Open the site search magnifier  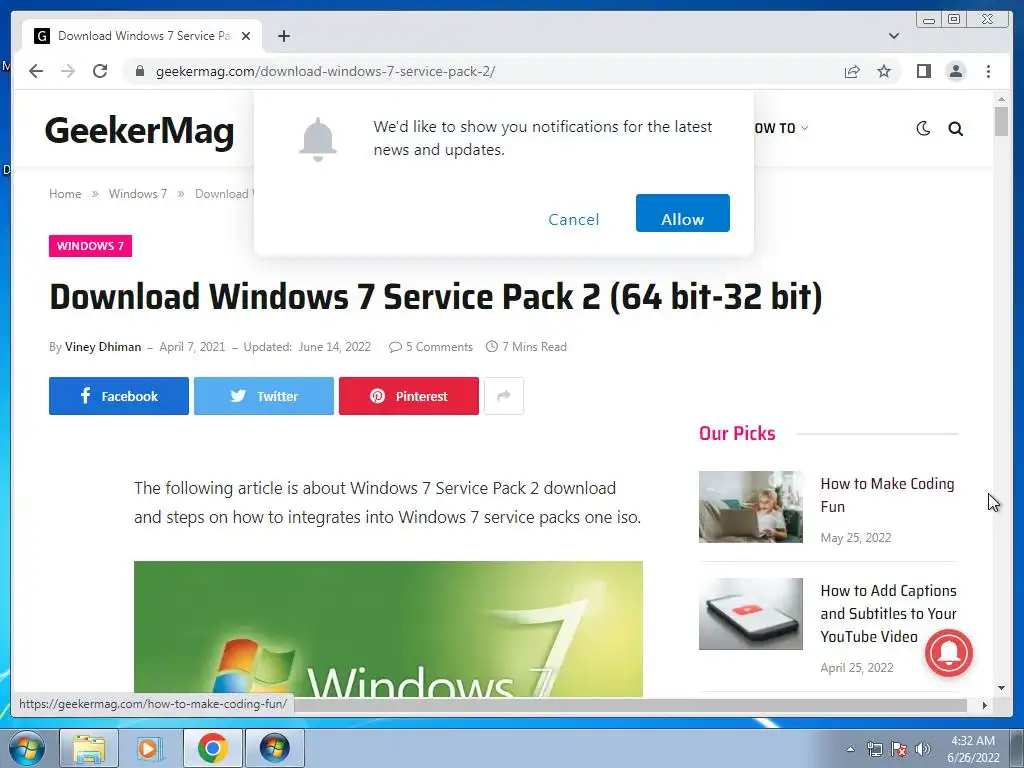tap(955, 129)
